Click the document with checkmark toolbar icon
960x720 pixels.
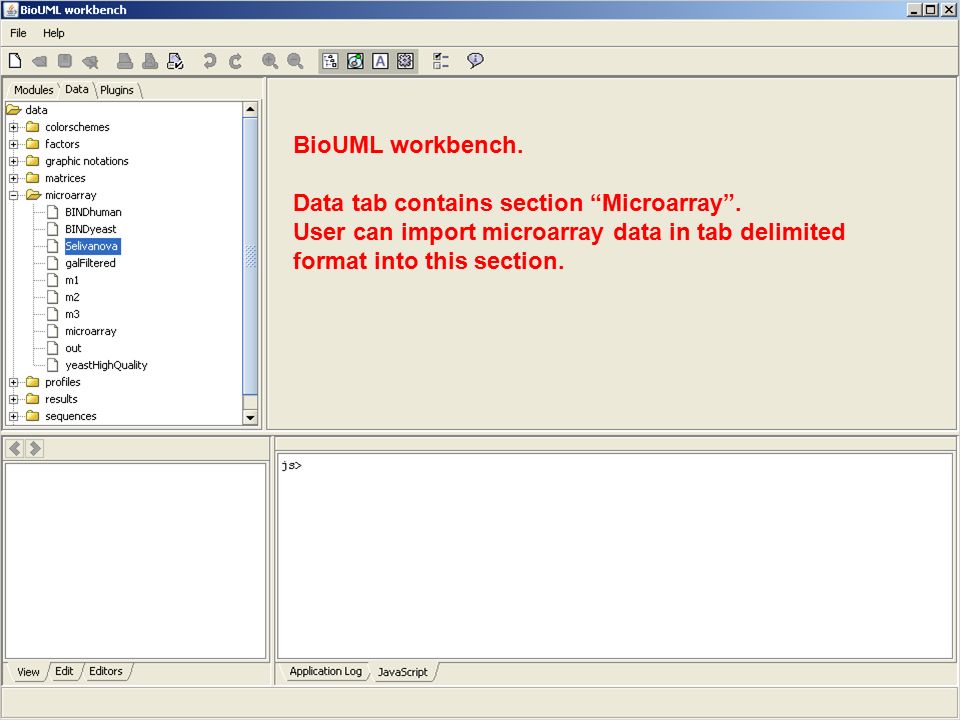[175, 61]
